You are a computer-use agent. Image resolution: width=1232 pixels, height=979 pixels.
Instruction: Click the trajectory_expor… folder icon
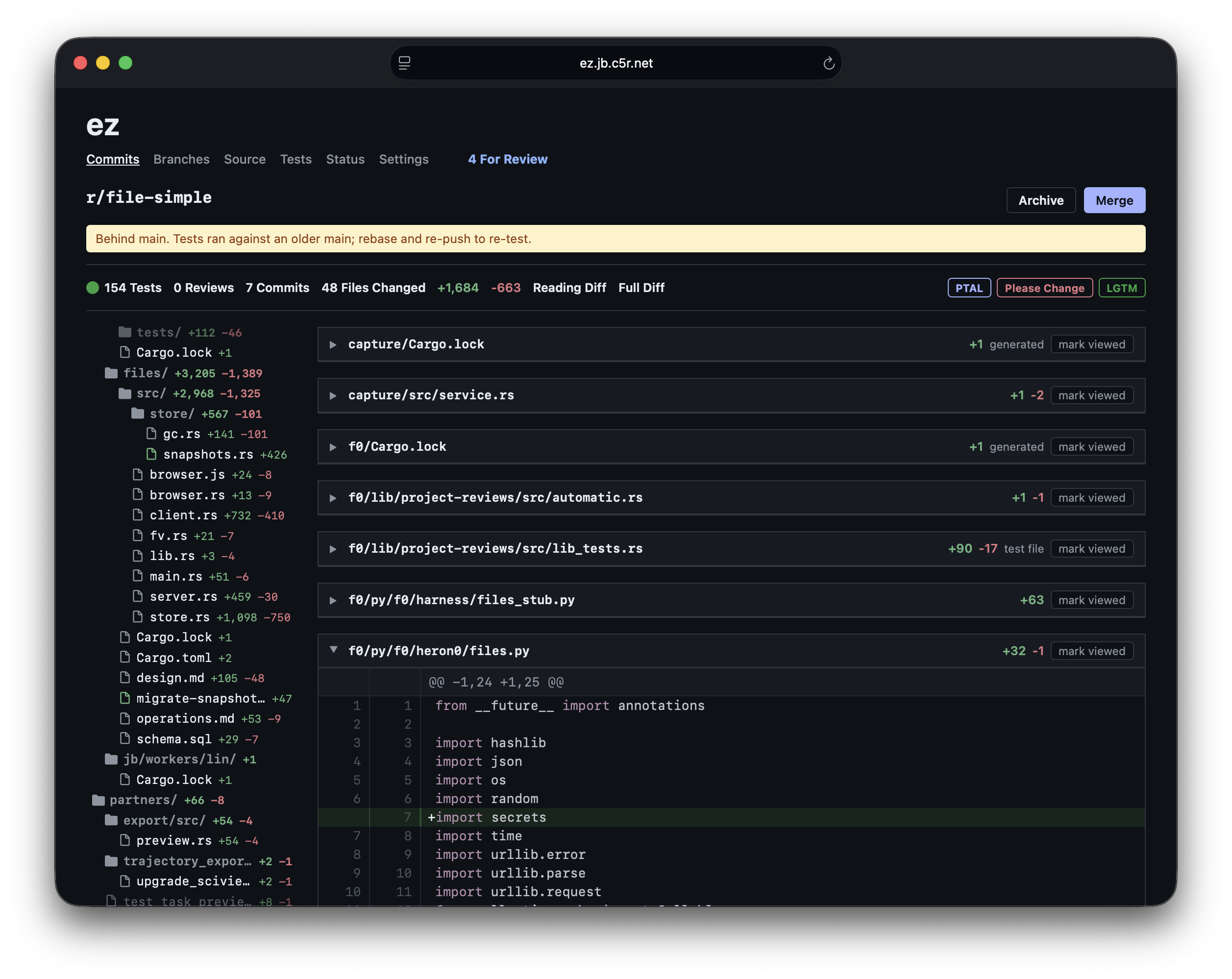(x=111, y=861)
